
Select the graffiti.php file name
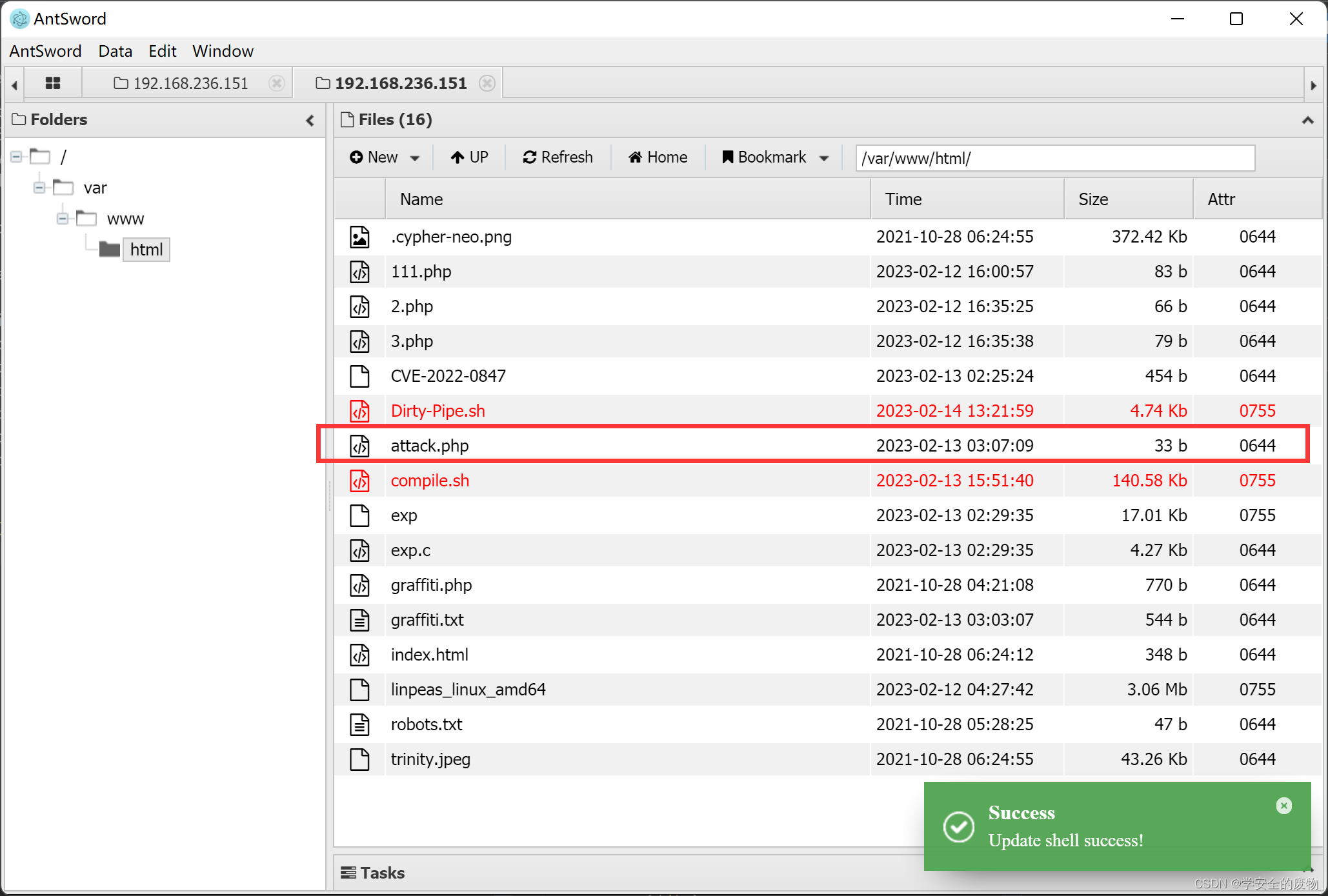click(x=431, y=585)
